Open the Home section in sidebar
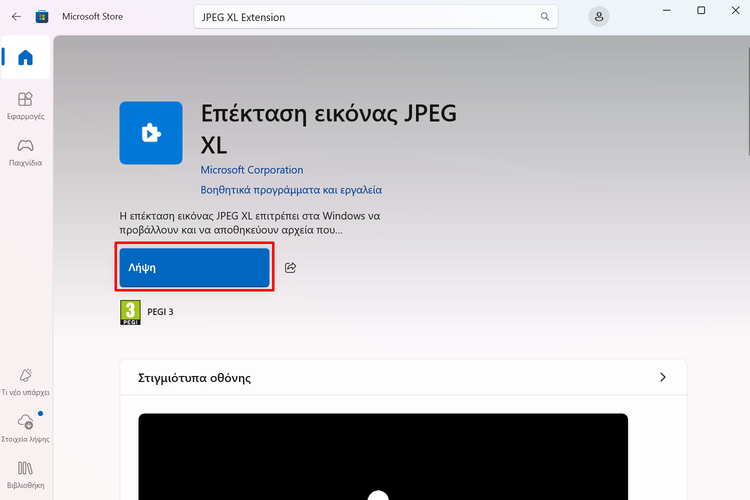 [x=25, y=57]
